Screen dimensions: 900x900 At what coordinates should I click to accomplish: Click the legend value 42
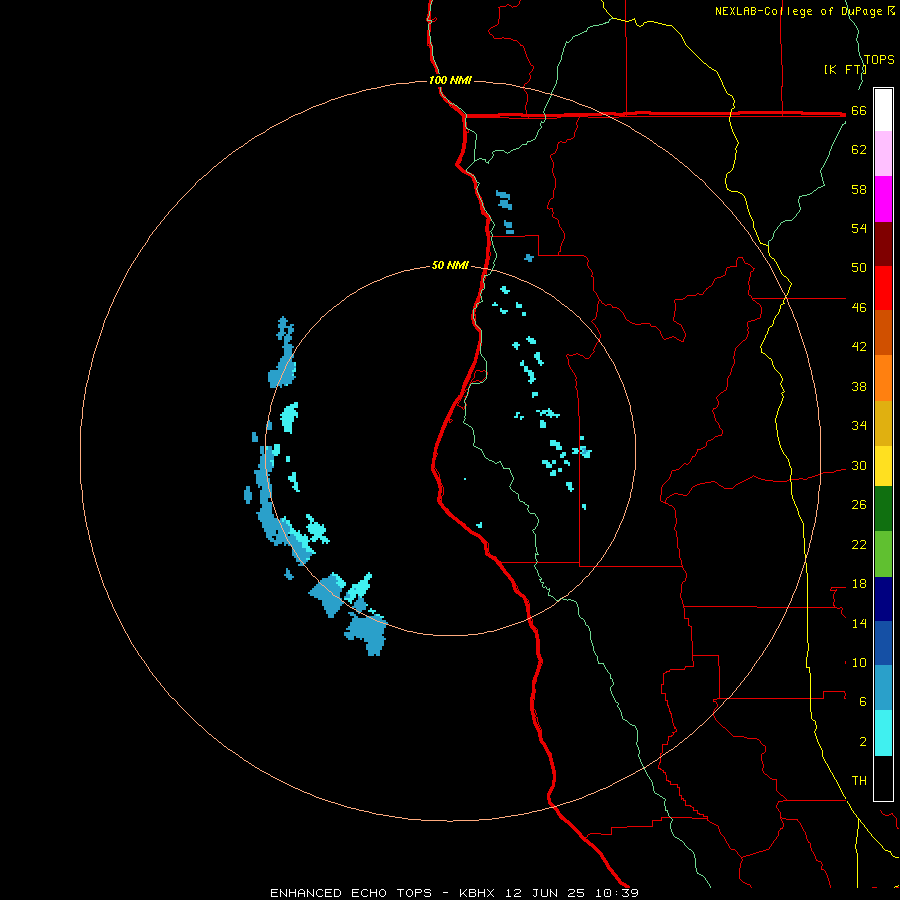point(859,347)
